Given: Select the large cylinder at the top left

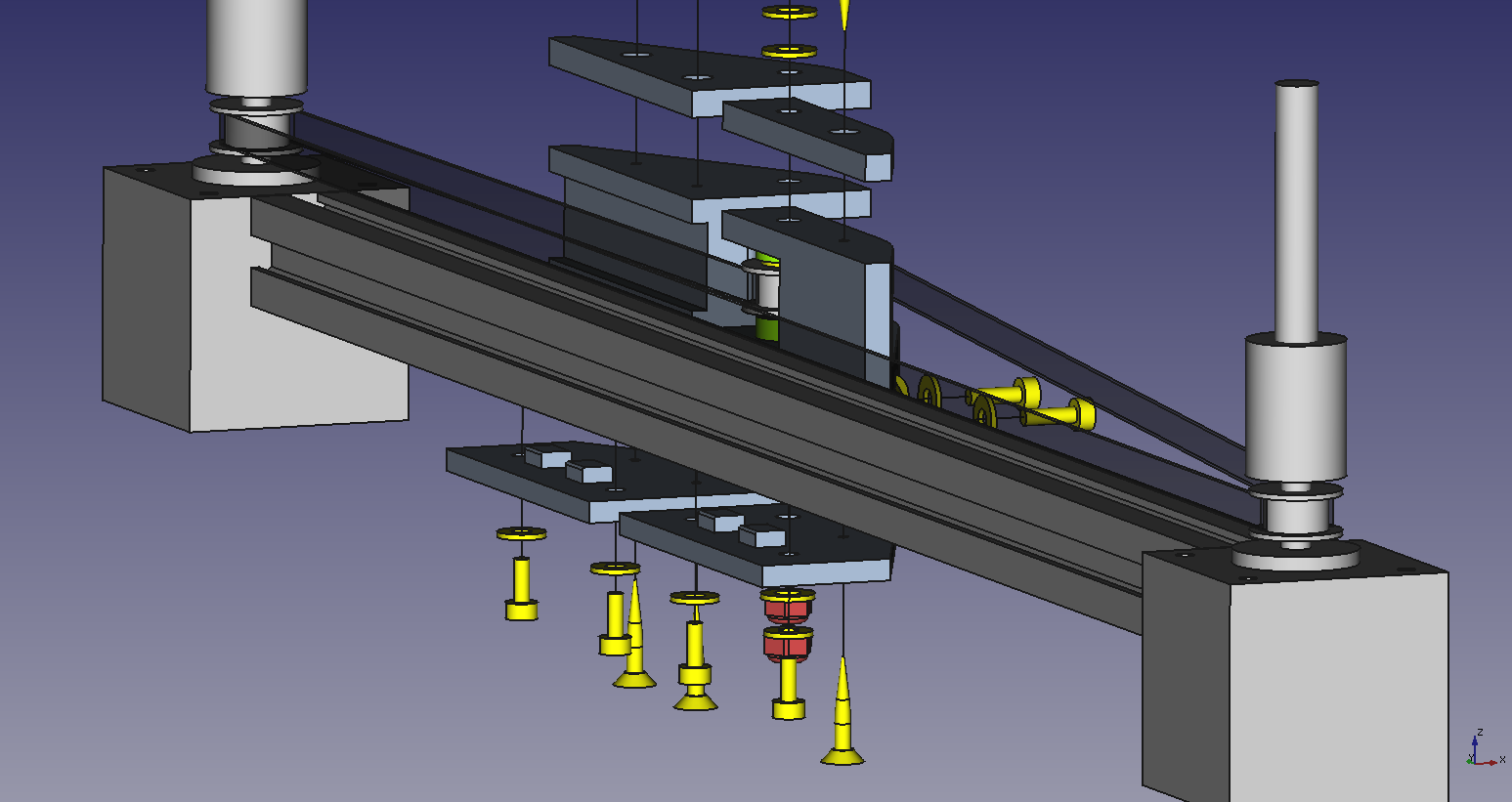Looking at the screenshot, I should [257, 46].
